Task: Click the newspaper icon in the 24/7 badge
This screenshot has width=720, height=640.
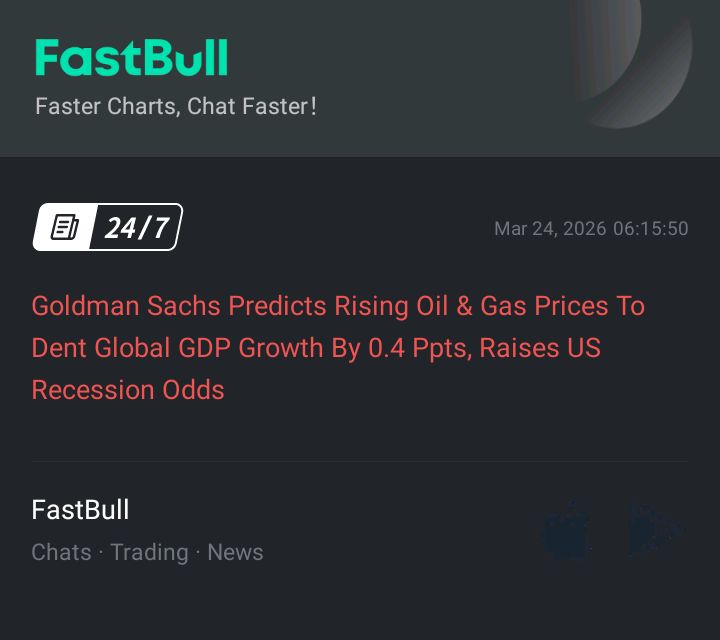Action: (65, 228)
